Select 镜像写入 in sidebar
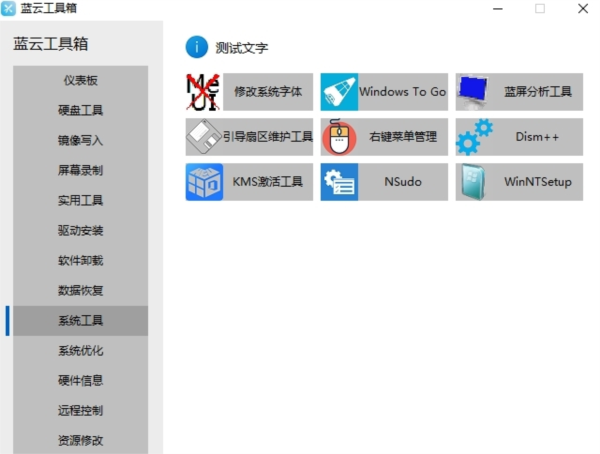600x454 pixels. coord(80,140)
